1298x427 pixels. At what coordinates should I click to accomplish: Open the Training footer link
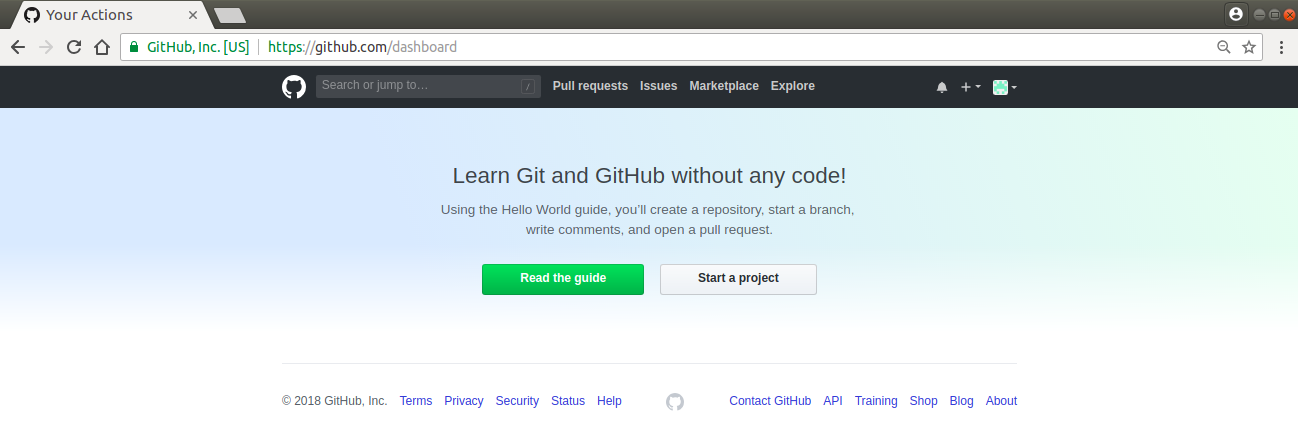pos(876,401)
